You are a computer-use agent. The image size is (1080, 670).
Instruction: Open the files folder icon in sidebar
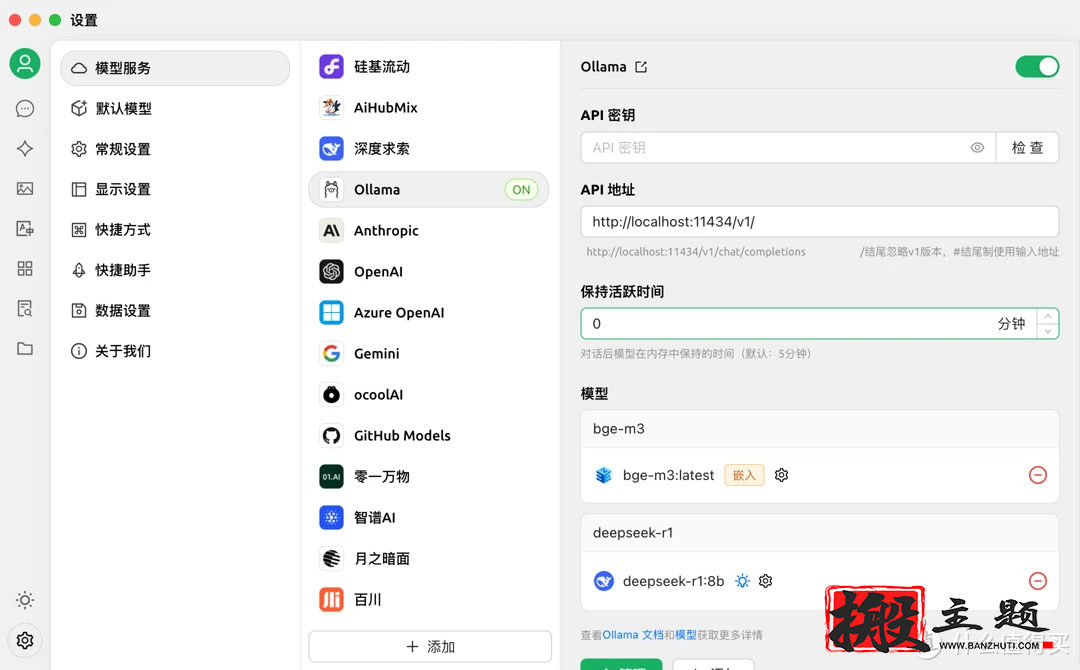tap(24, 348)
